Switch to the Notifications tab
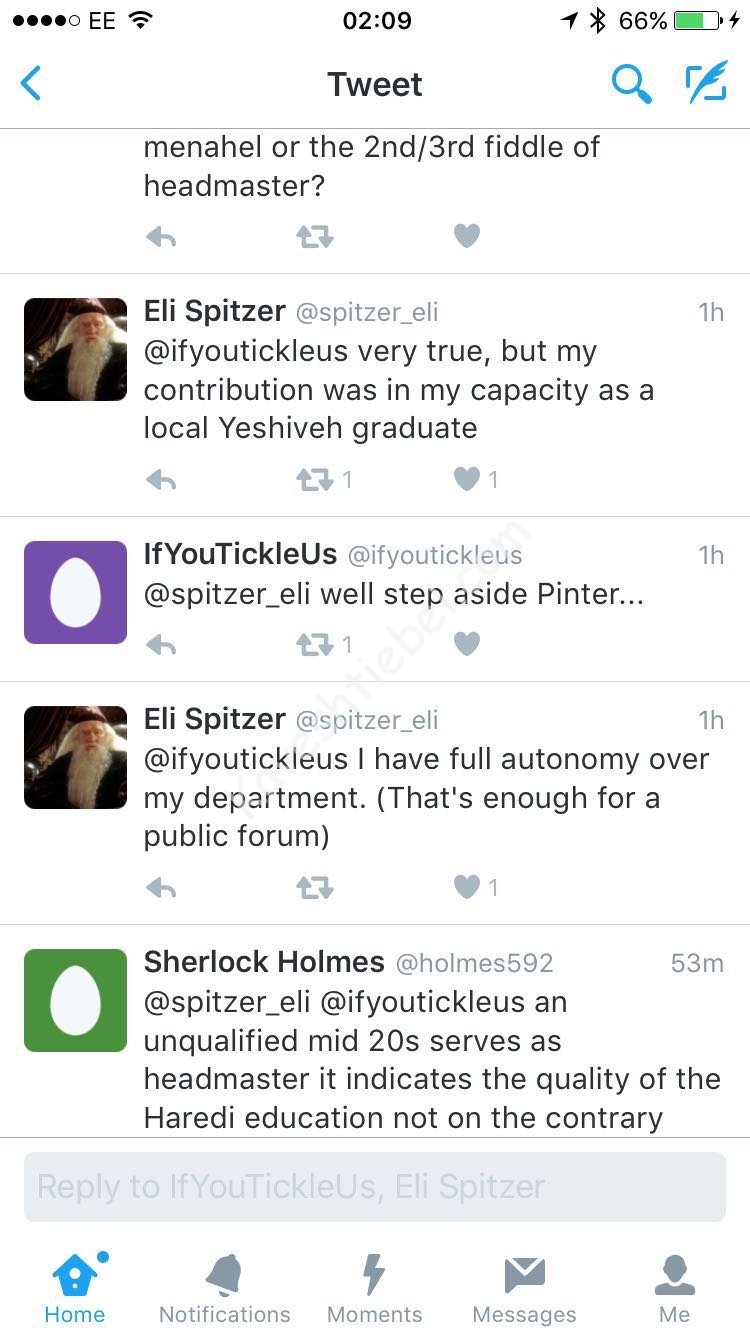Image resolution: width=750 pixels, height=1334 pixels. pos(225,1288)
